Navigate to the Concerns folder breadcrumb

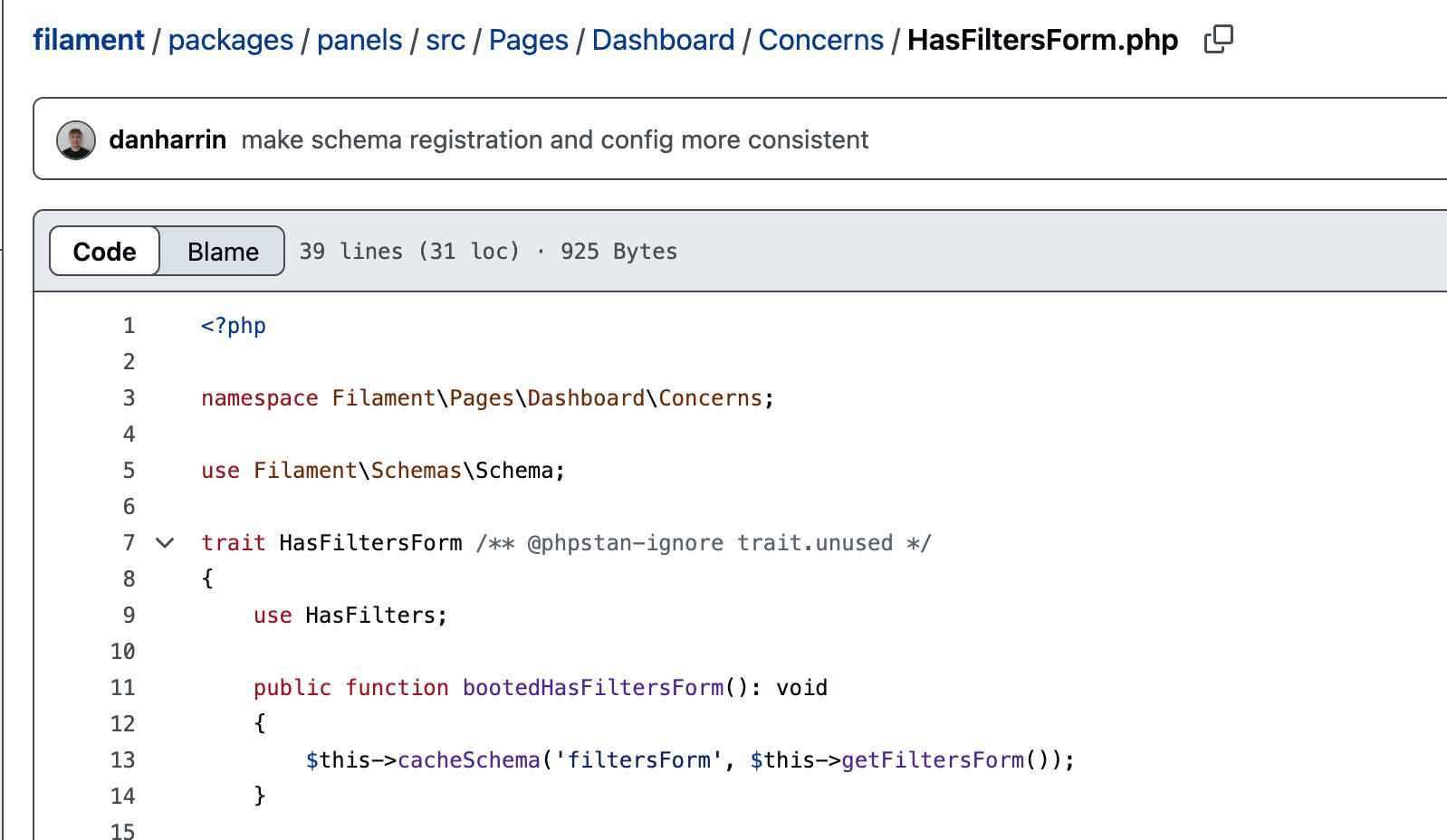click(x=820, y=40)
